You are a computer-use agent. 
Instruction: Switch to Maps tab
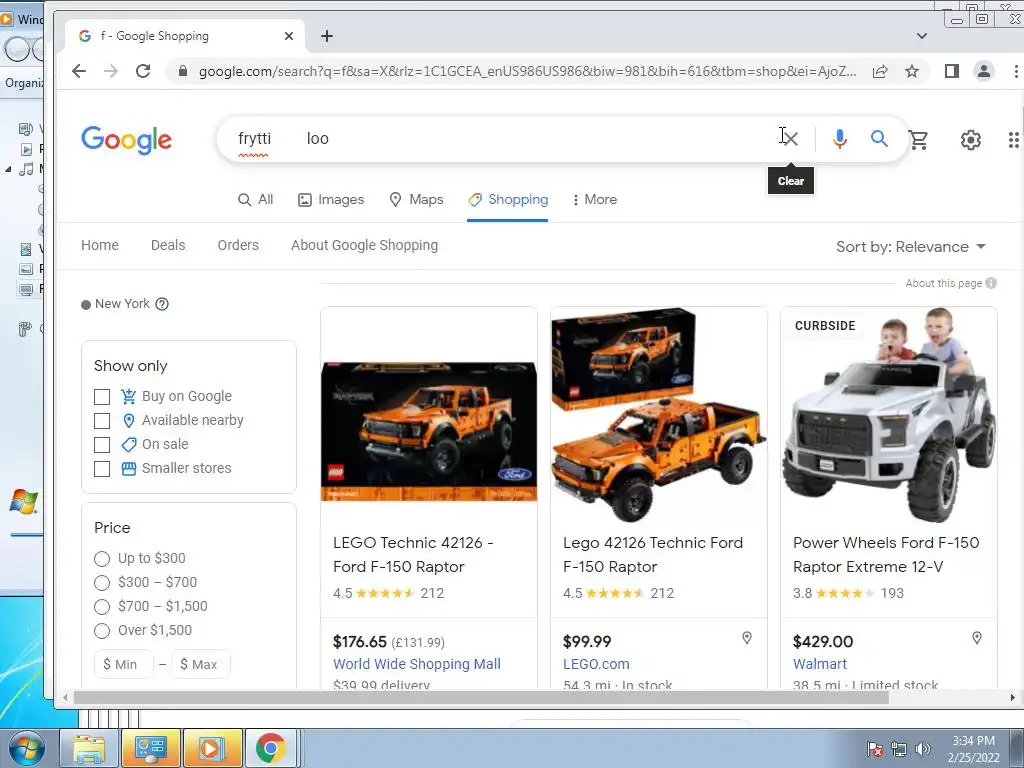416,199
